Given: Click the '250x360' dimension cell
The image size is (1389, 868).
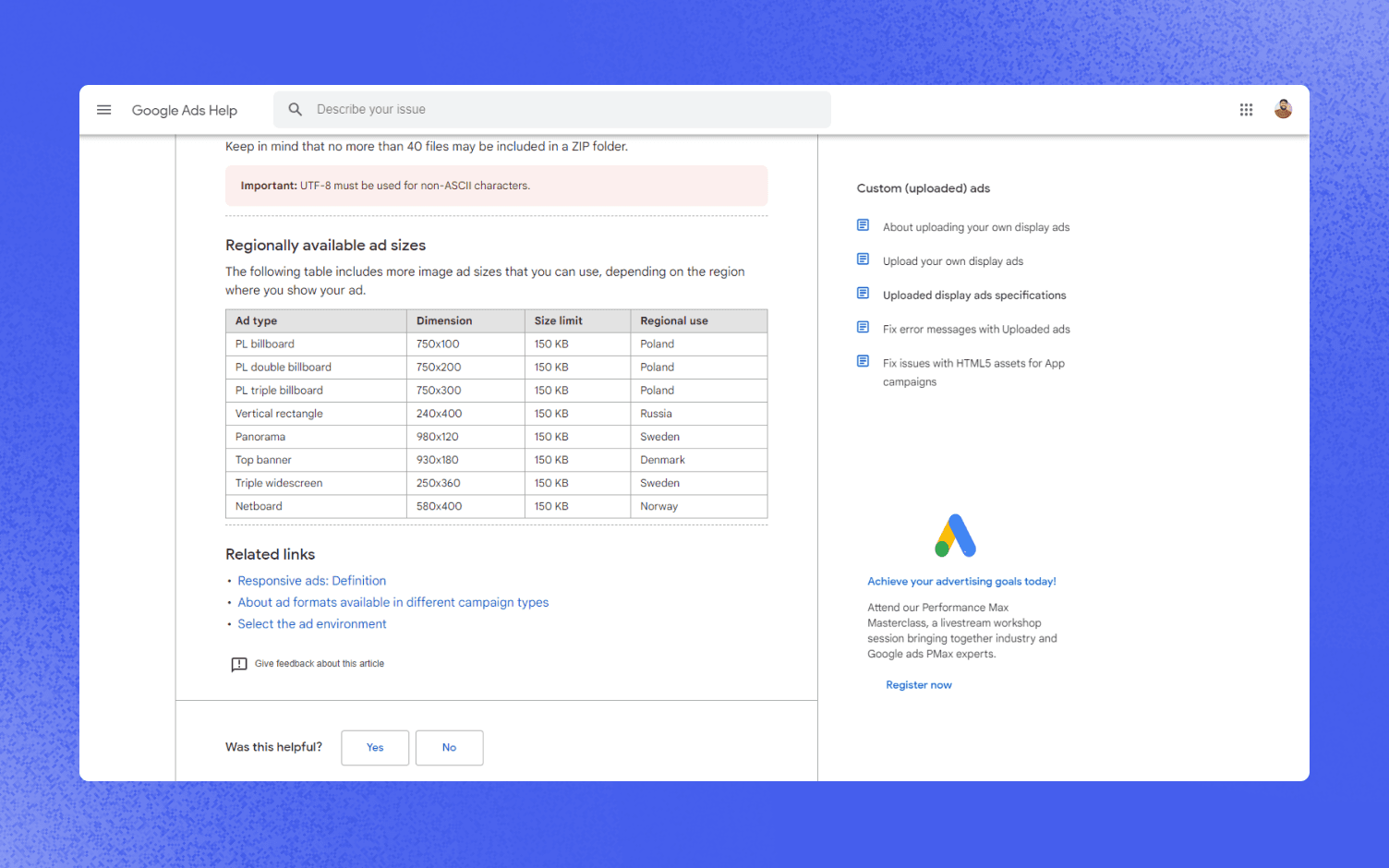Looking at the screenshot, I should [465, 483].
